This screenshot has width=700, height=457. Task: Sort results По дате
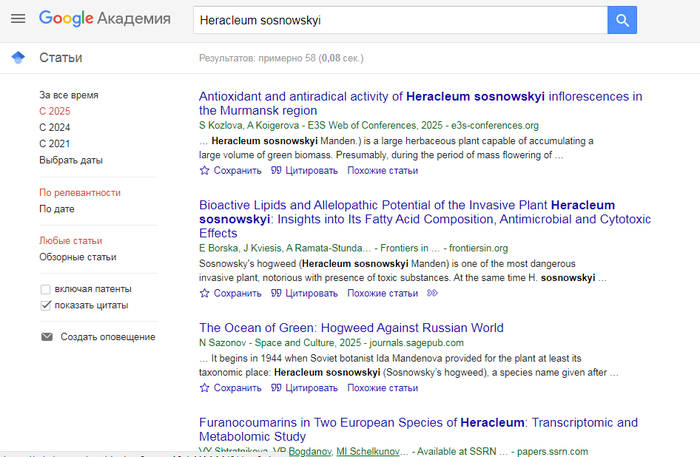(57, 209)
